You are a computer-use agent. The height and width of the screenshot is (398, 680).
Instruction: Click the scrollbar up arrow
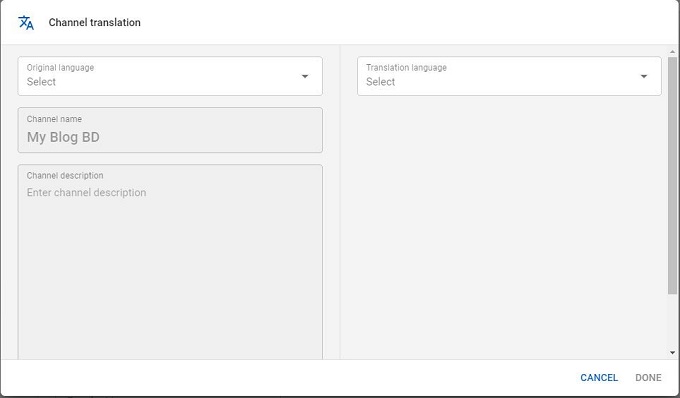[673, 52]
